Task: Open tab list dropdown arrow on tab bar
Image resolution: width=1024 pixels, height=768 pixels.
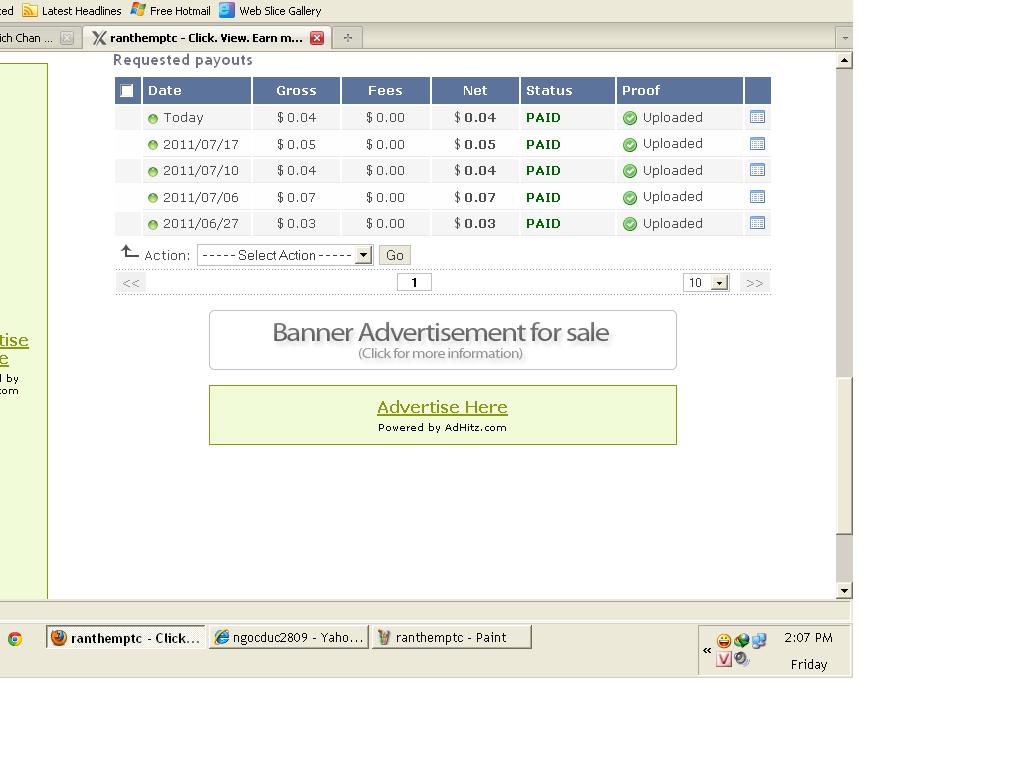Action: pos(845,38)
